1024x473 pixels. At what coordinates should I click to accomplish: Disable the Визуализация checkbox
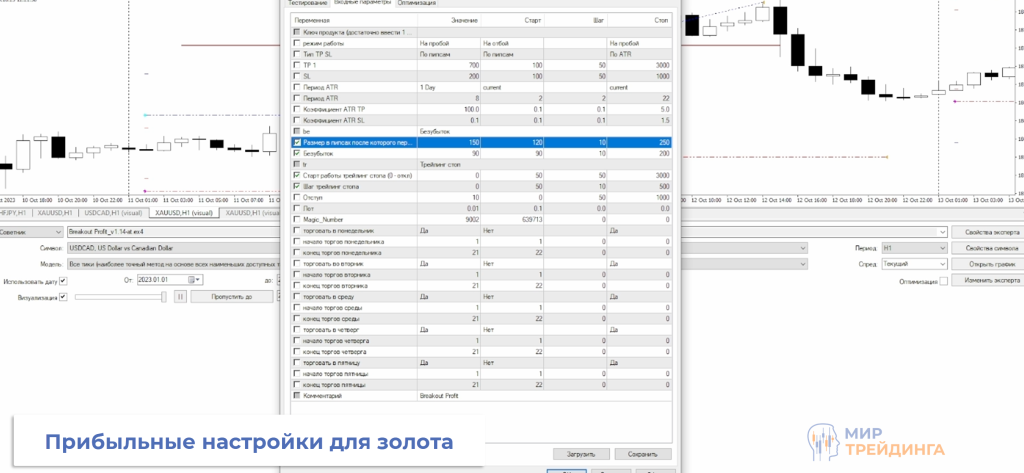63,297
